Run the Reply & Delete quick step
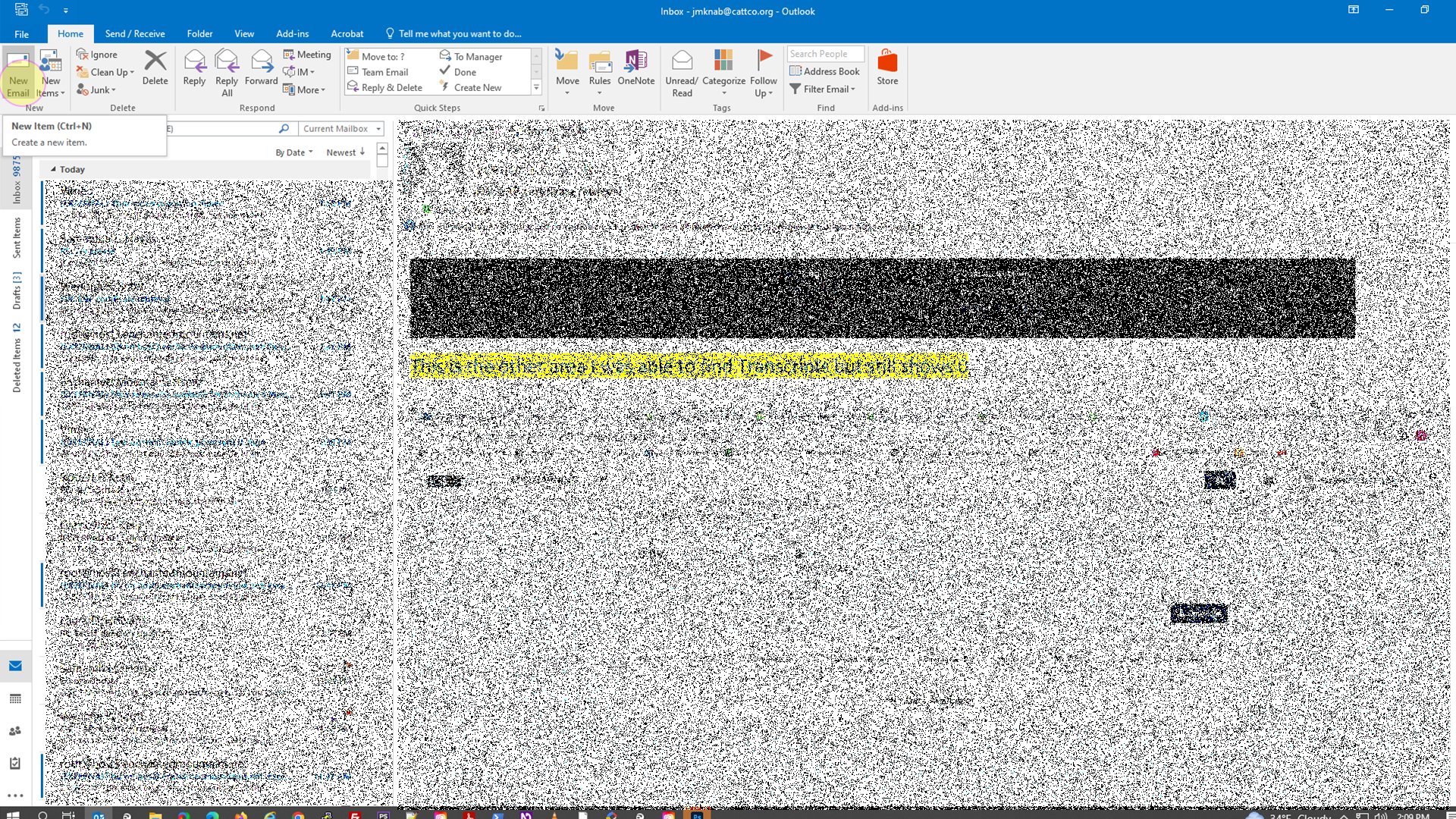 coord(385,86)
